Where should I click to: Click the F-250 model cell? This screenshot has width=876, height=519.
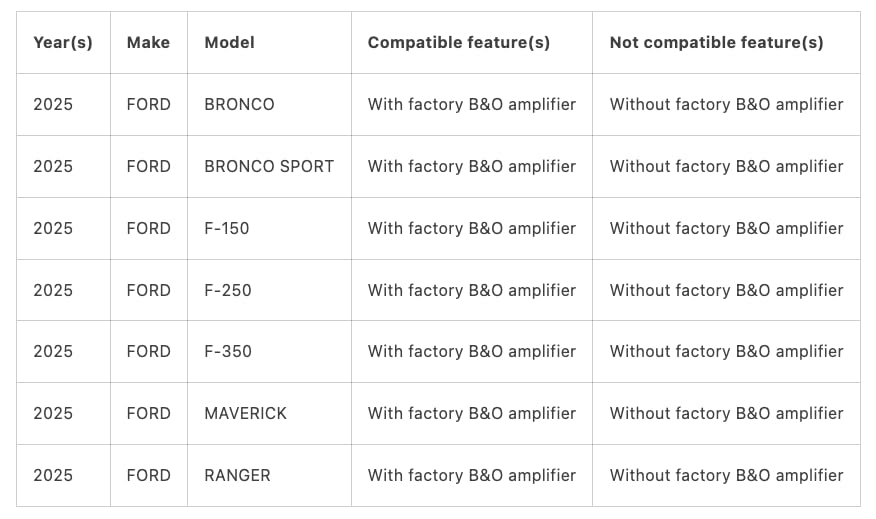click(x=227, y=291)
